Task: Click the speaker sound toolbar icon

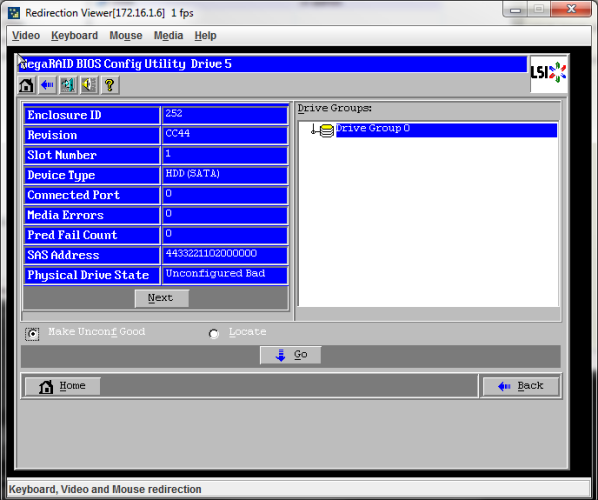Action: 89,85
